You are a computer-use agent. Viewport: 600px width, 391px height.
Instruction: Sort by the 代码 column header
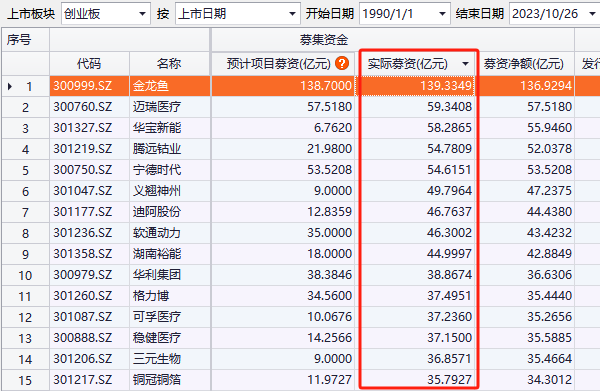coord(89,64)
